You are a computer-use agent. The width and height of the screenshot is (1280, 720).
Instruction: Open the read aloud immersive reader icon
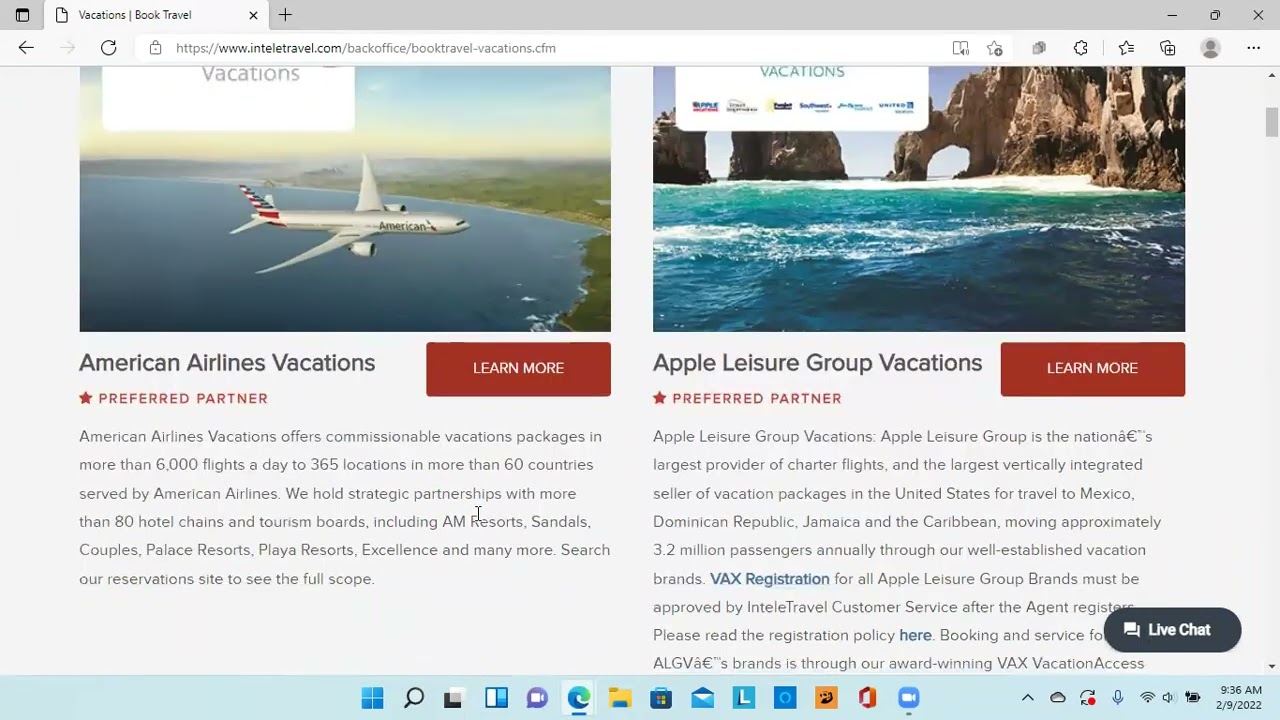coord(960,48)
